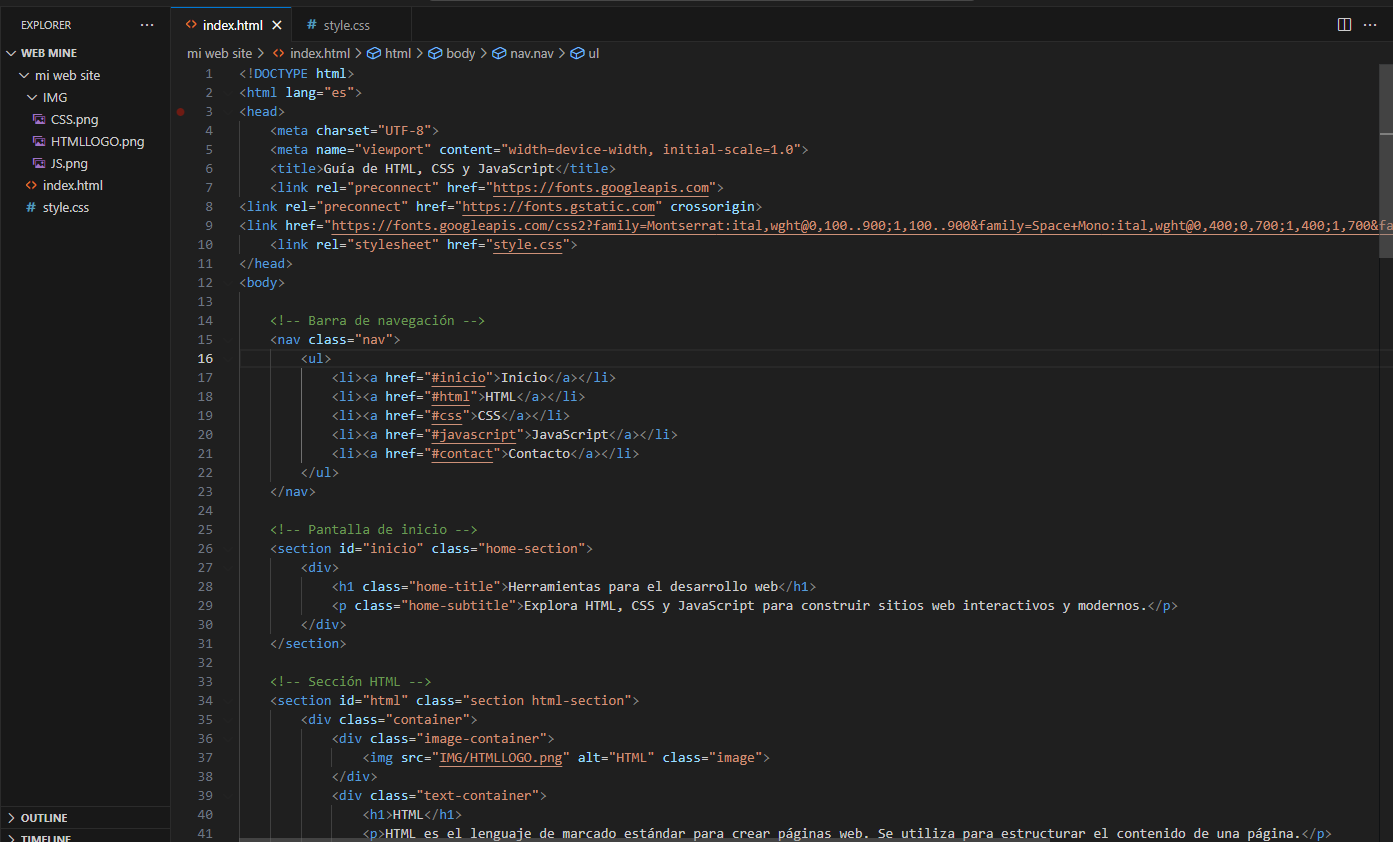Click the charset="UTF-8" attribute on line 4
This screenshot has height=842, width=1393.
pyautogui.click(x=374, y=131)
